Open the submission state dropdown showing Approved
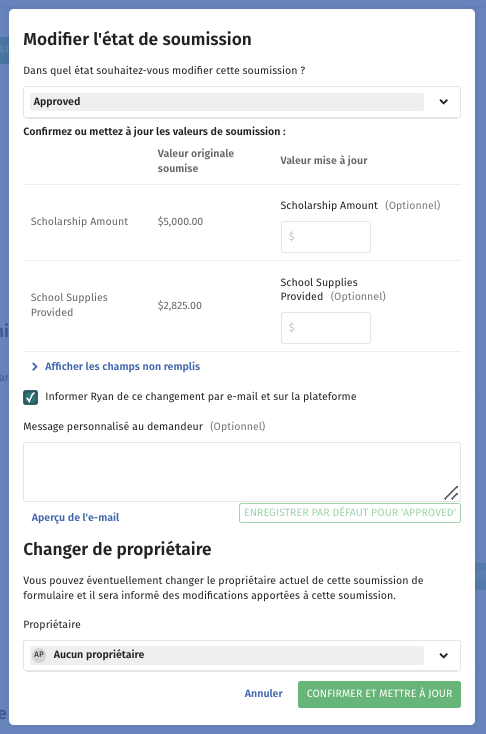486x734 pixels. pos(242,102)
